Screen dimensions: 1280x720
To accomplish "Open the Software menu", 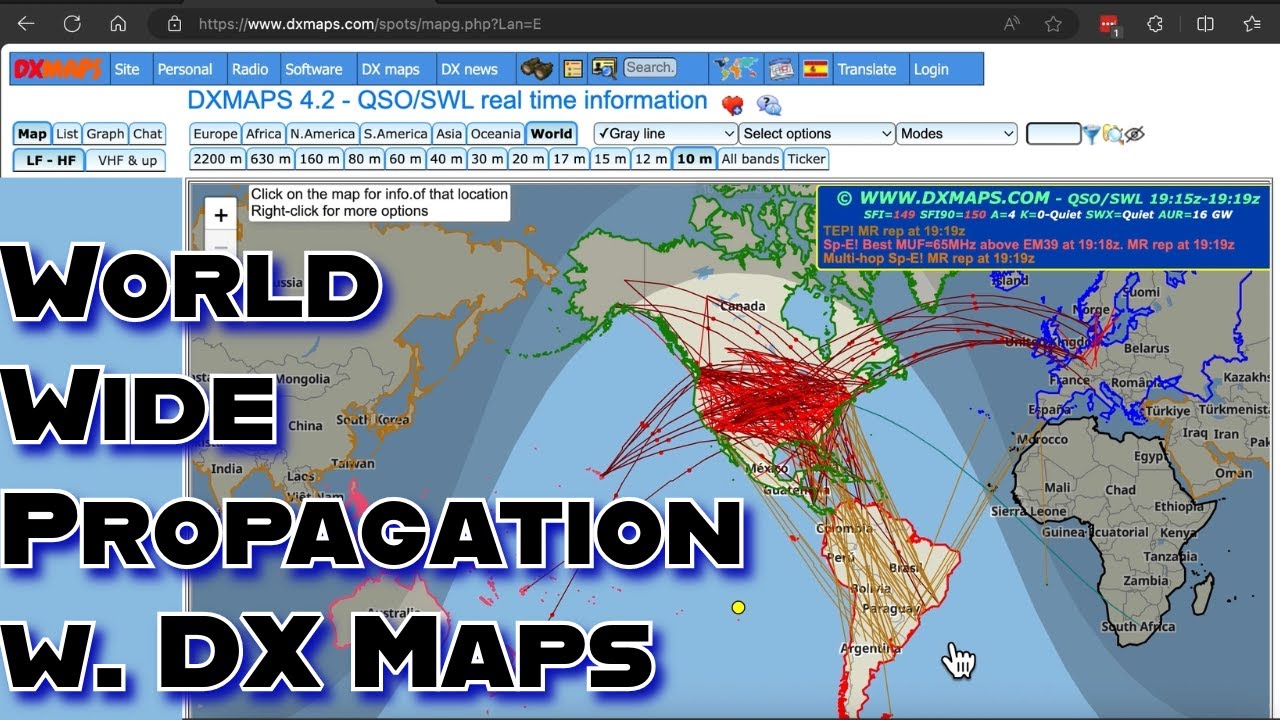I will [x=314, y=69].
